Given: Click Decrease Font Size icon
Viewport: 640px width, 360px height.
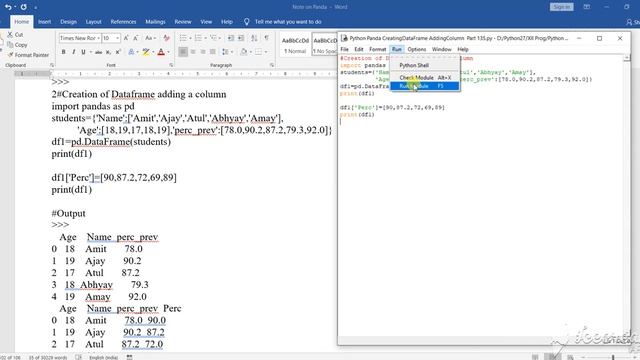Looking at the screenshot, I should pyautogui.click(x=136, y=38).
